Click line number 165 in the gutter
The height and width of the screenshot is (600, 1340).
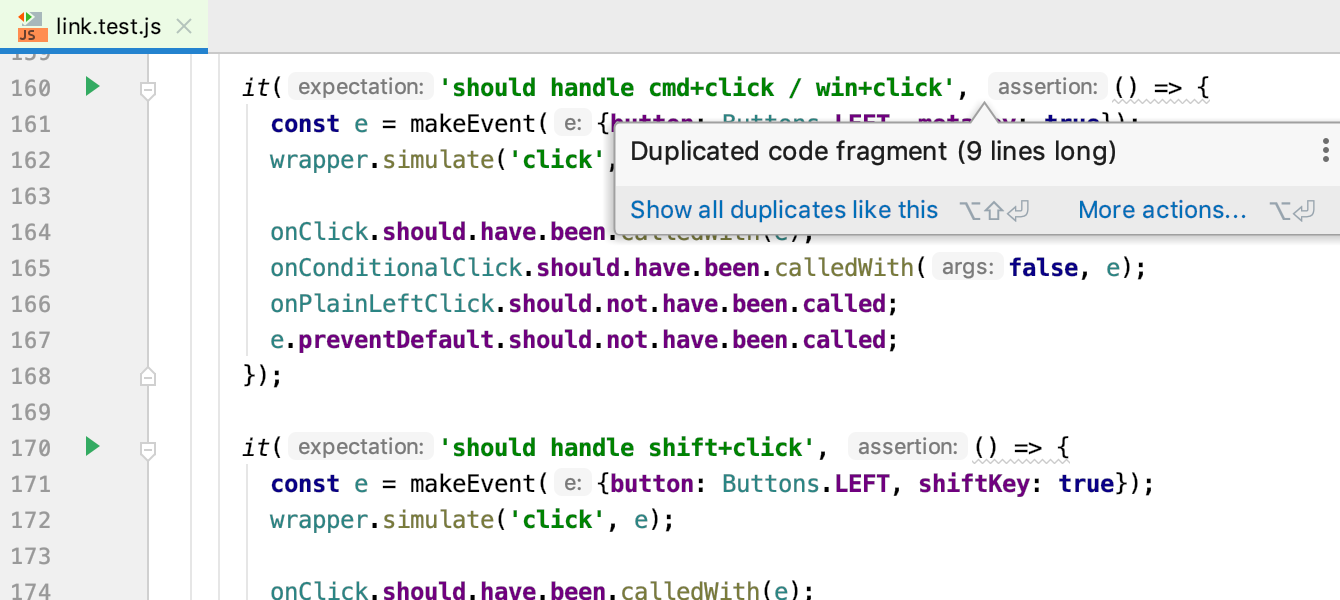point(30,268)
